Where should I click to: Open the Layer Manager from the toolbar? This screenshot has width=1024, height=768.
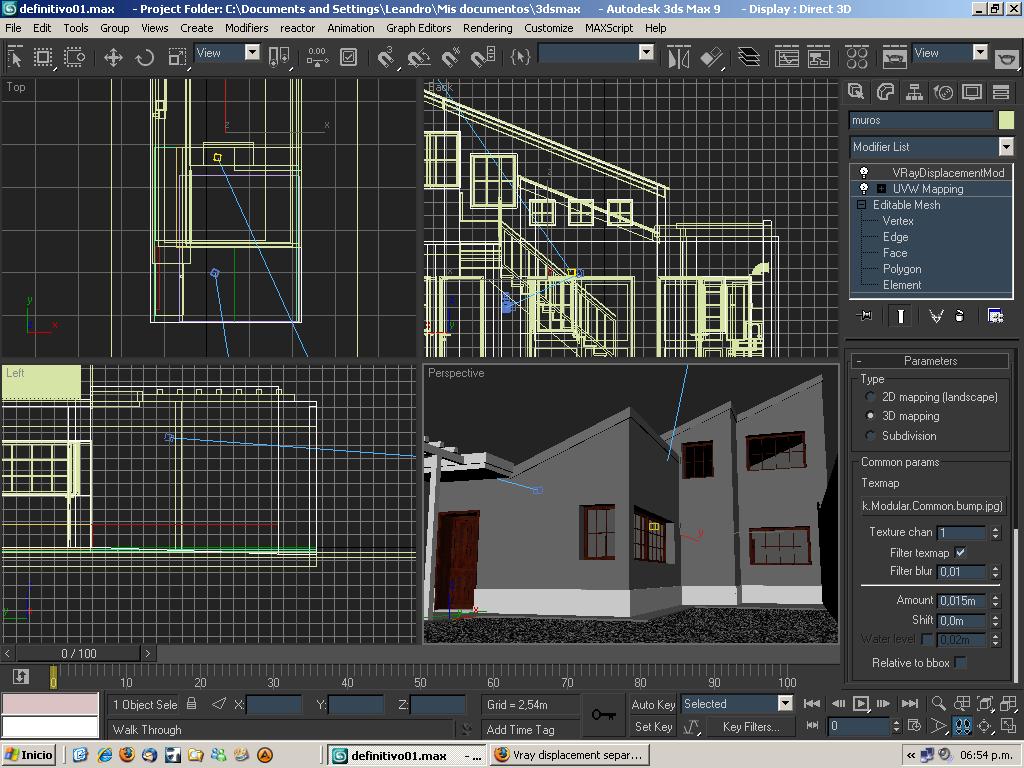pos(748,57)
